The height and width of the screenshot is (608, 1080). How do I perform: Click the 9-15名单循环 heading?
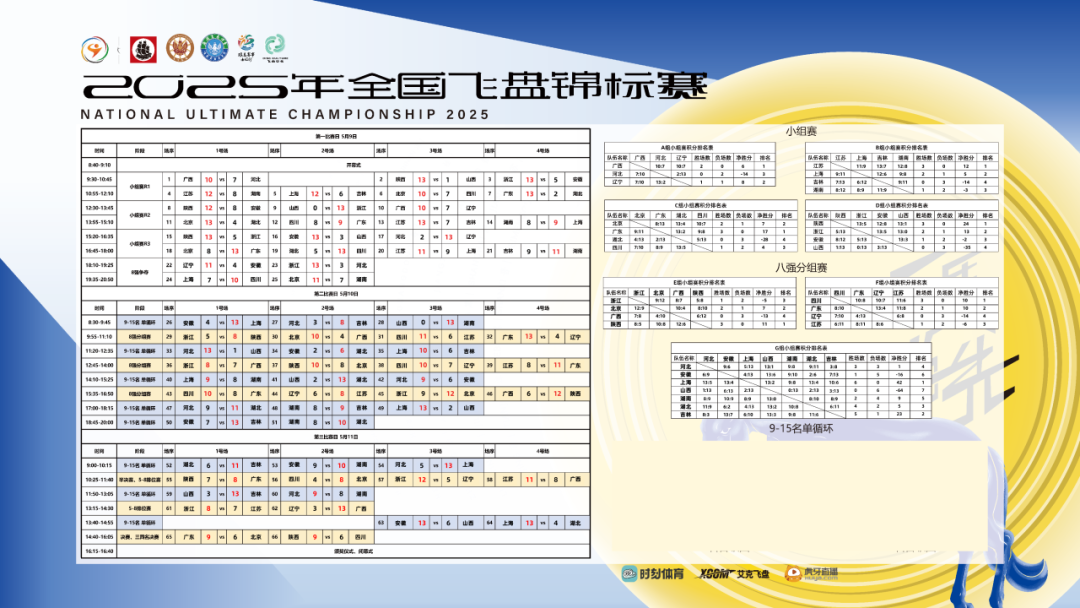800,428
